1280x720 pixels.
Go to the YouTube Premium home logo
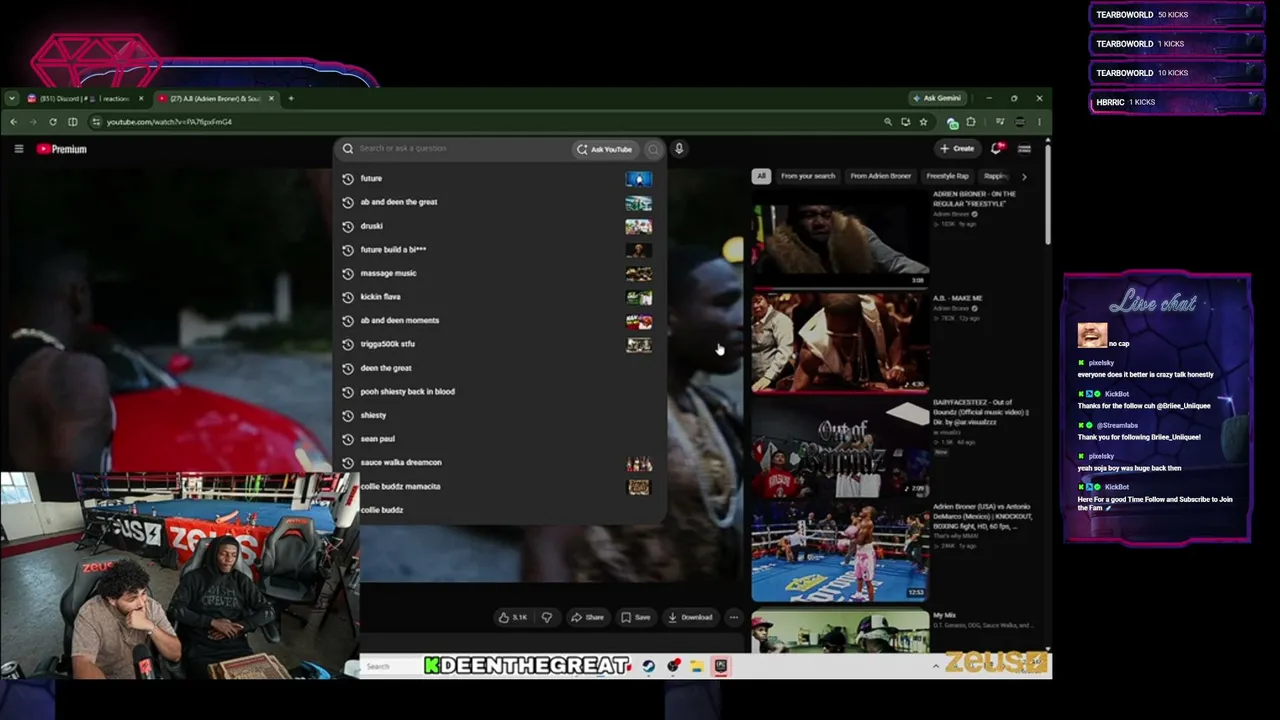point(62,149)
